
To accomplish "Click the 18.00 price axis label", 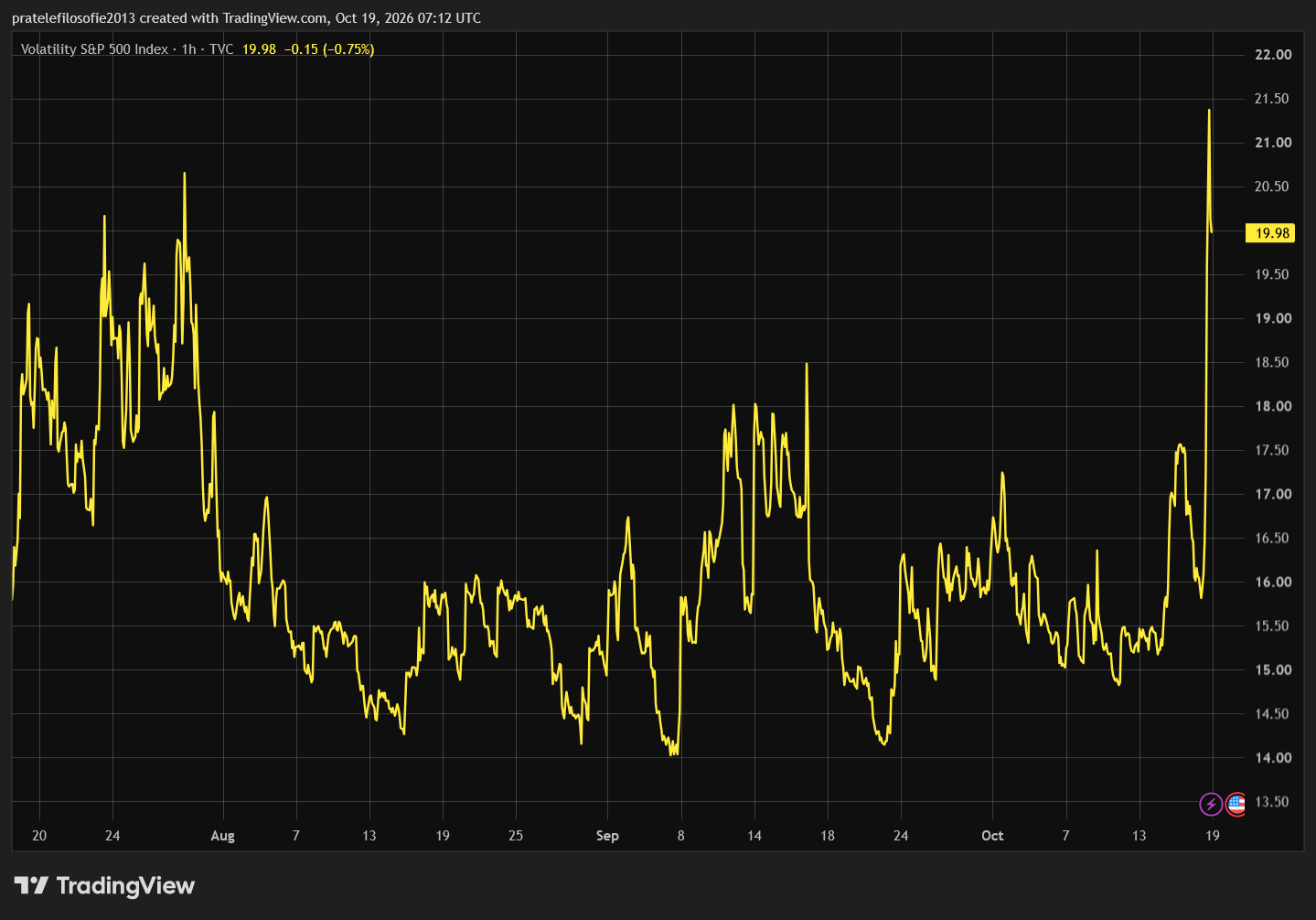I will [1273, 406].
